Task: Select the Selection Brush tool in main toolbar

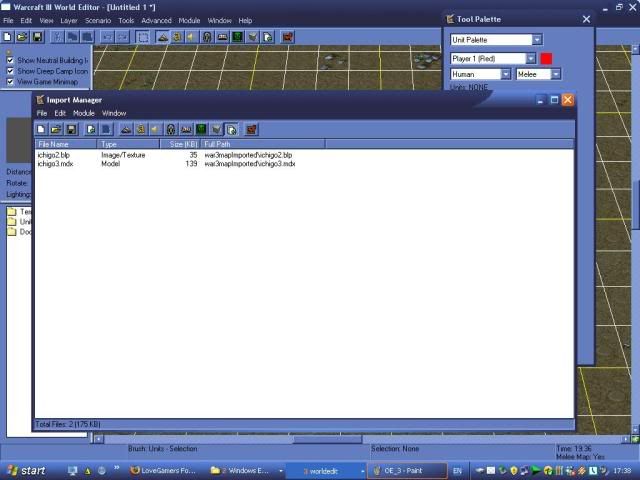Action: click(143, 37)
